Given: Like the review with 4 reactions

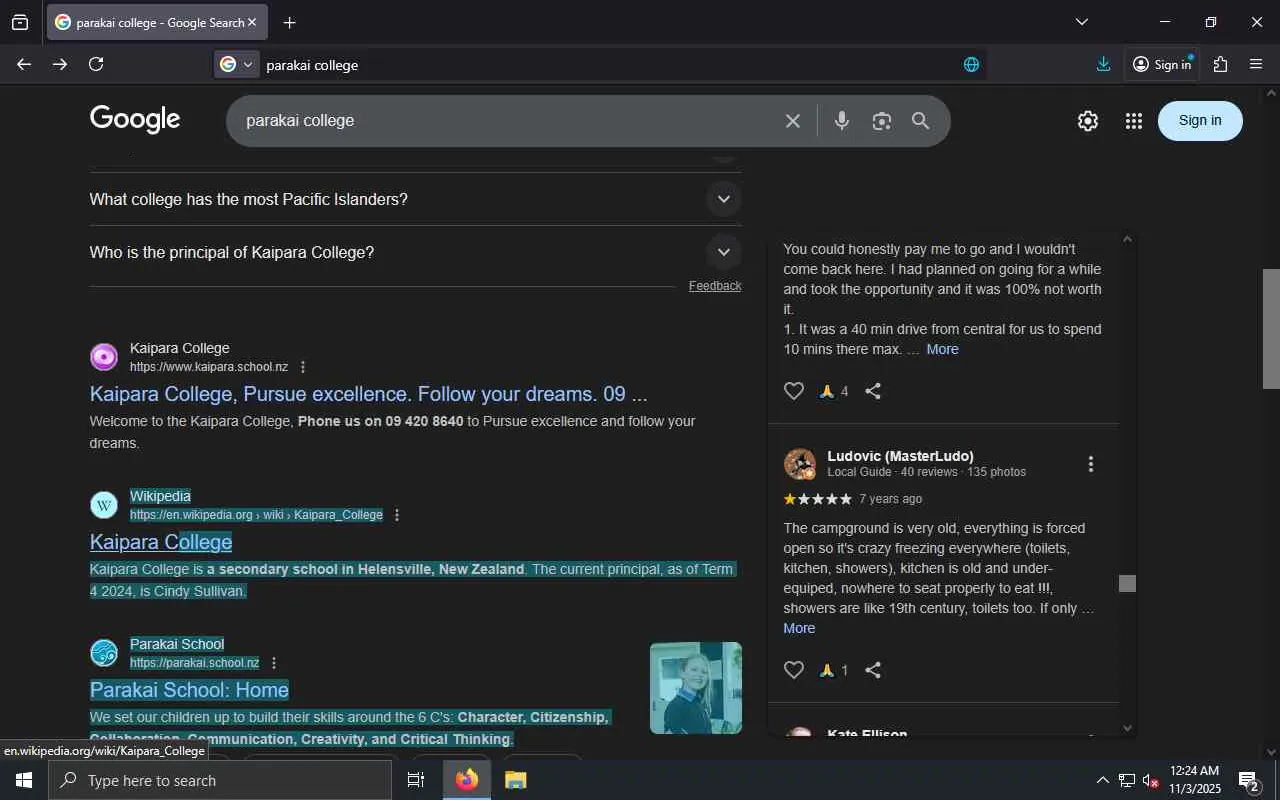Looking at the screenshot, I should click(794, 391).
